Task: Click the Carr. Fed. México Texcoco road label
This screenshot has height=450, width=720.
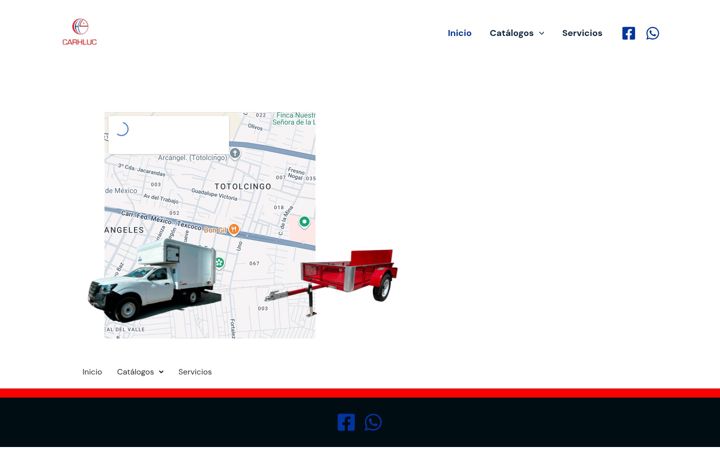Action: point(161,220)
